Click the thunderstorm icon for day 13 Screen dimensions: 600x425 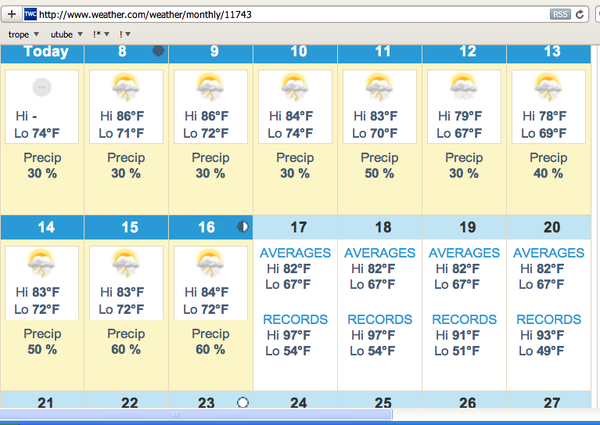coord(548,87)
